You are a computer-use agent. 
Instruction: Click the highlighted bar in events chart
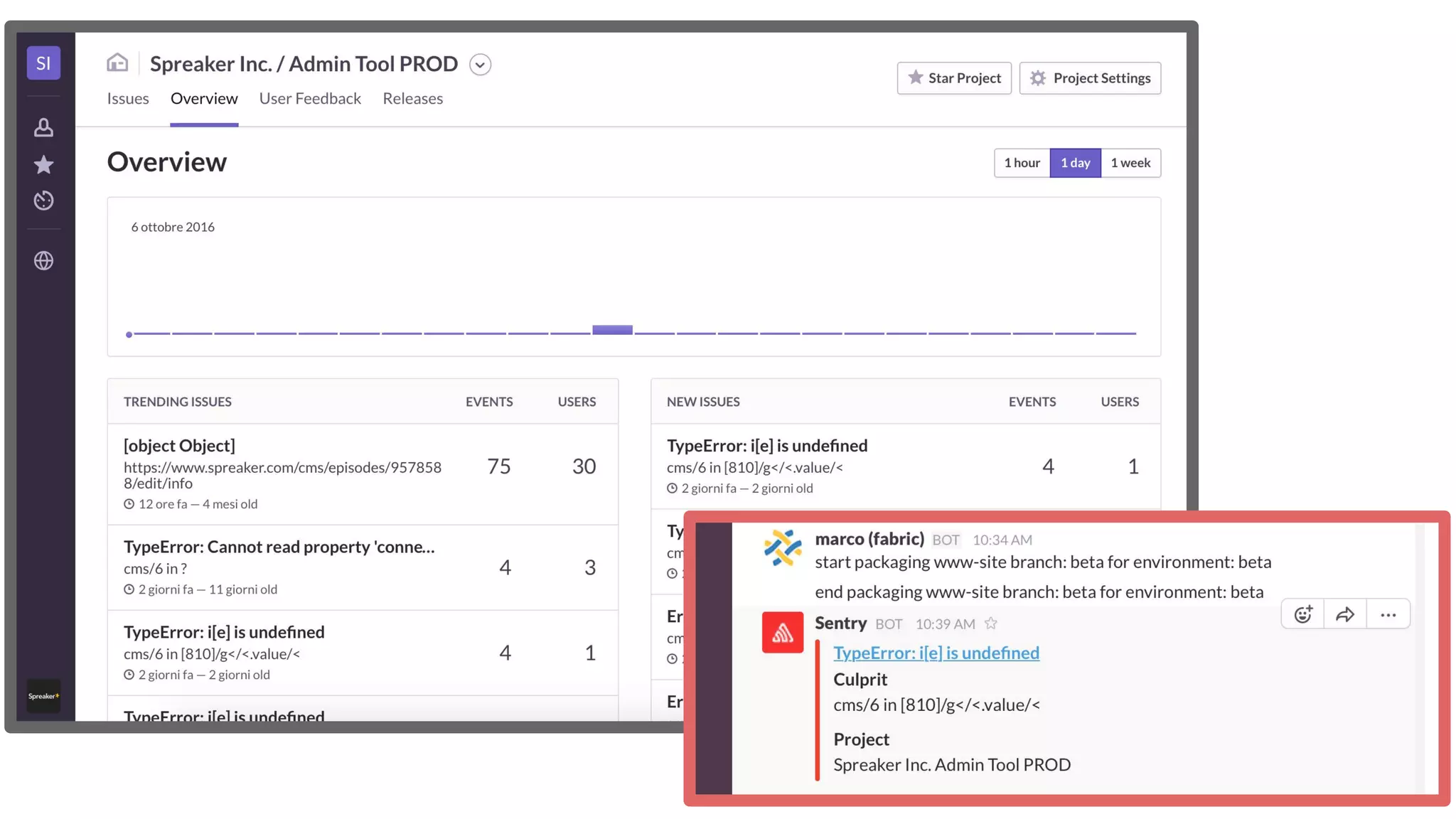[612, 330]
